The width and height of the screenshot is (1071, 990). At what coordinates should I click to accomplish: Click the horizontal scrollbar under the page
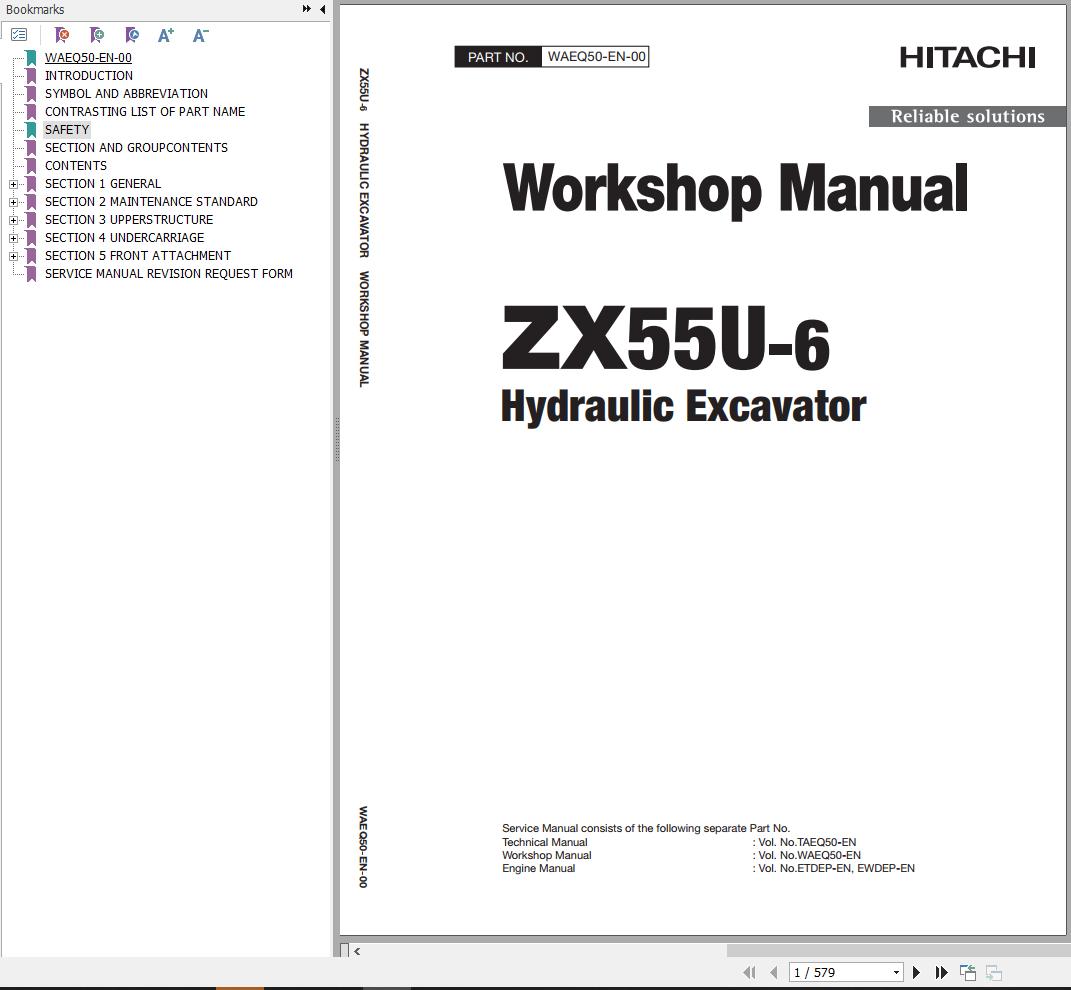point(898,950)
